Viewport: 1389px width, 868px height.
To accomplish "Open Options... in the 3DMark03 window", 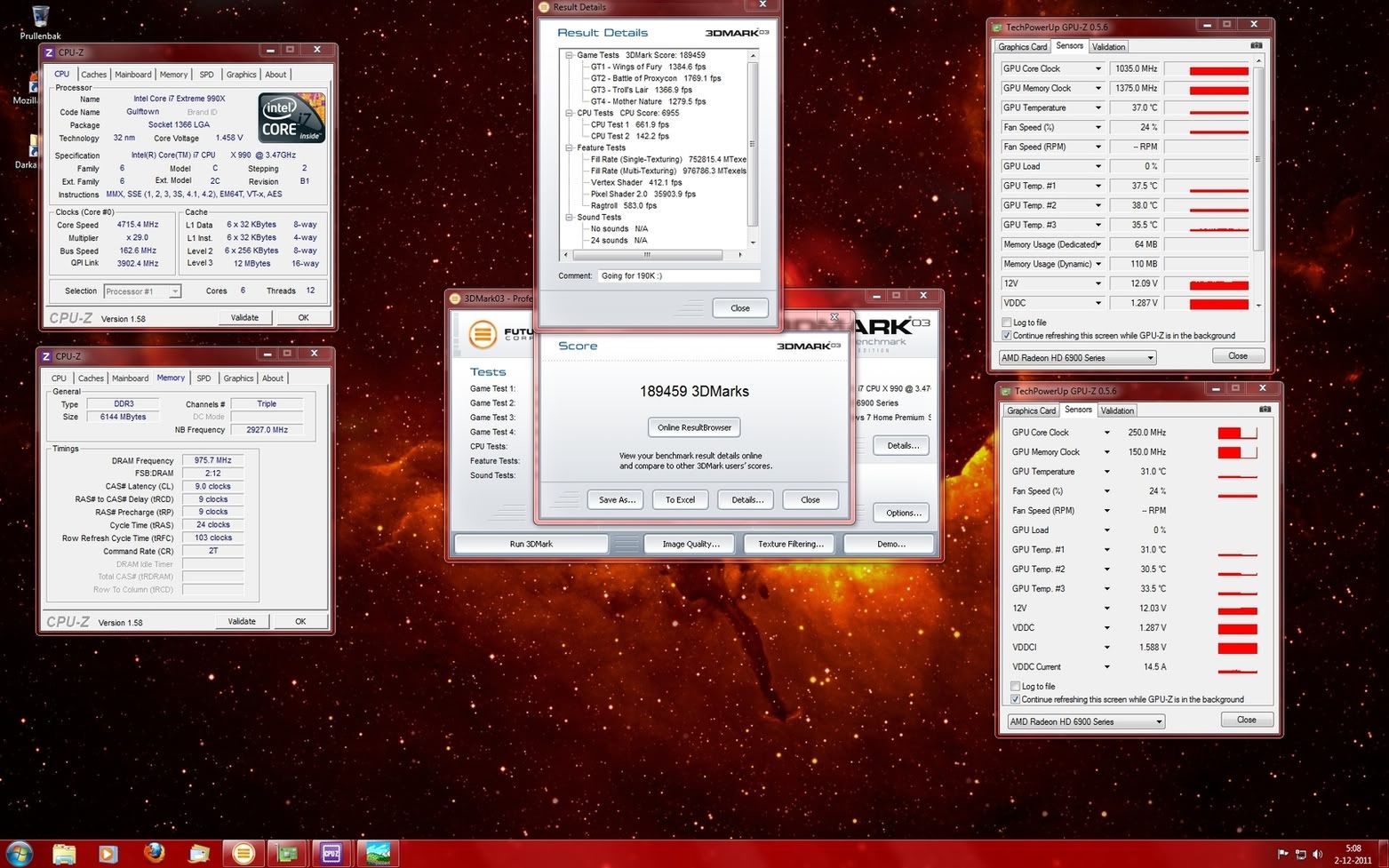I will [x=903, y=513].
